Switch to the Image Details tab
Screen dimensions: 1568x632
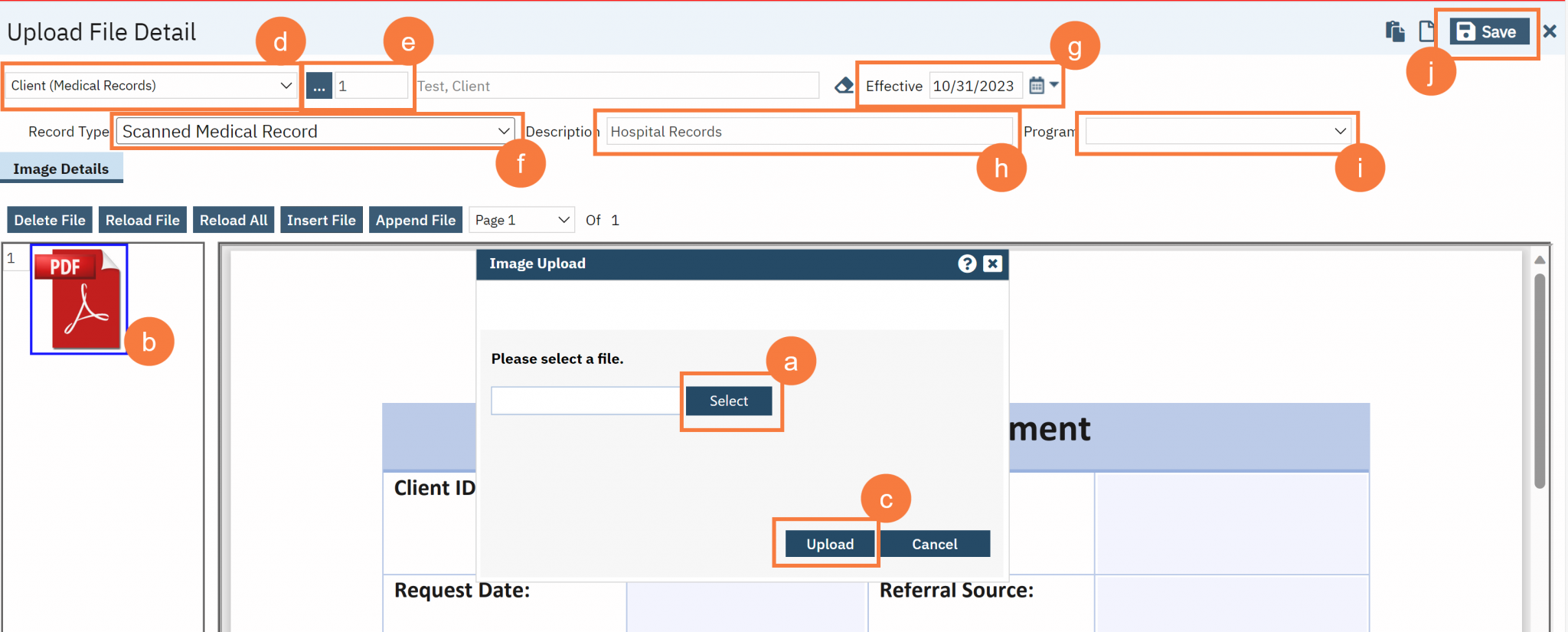tap(61, 168)
